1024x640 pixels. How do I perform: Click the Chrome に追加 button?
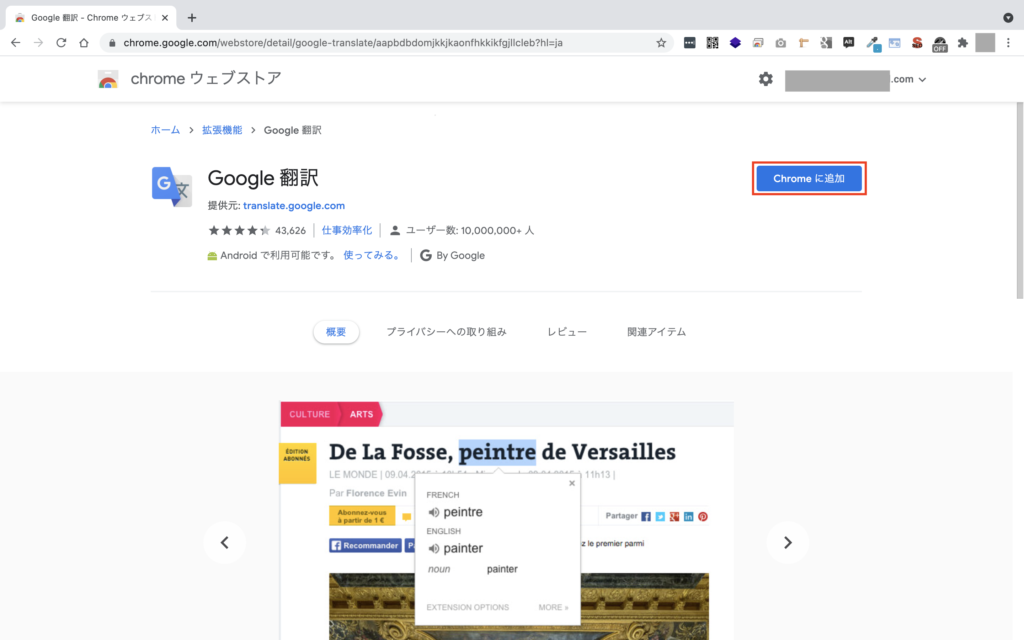click(x=808, y=178)
